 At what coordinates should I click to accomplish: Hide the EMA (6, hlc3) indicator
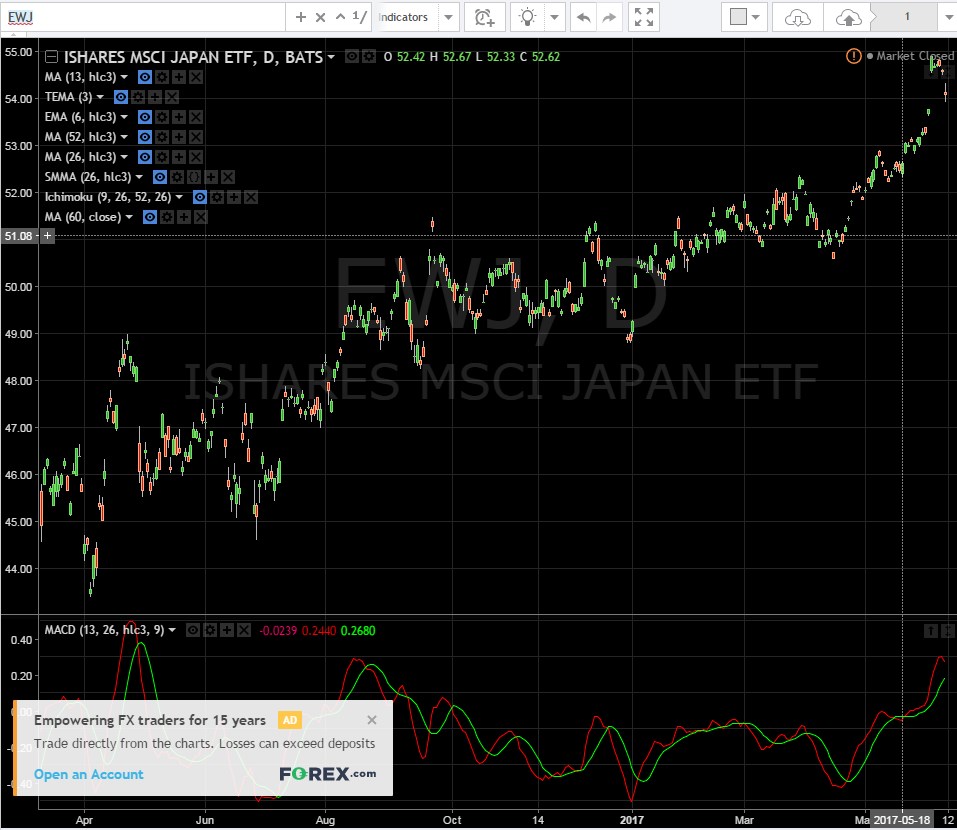(x=145, y=117)
